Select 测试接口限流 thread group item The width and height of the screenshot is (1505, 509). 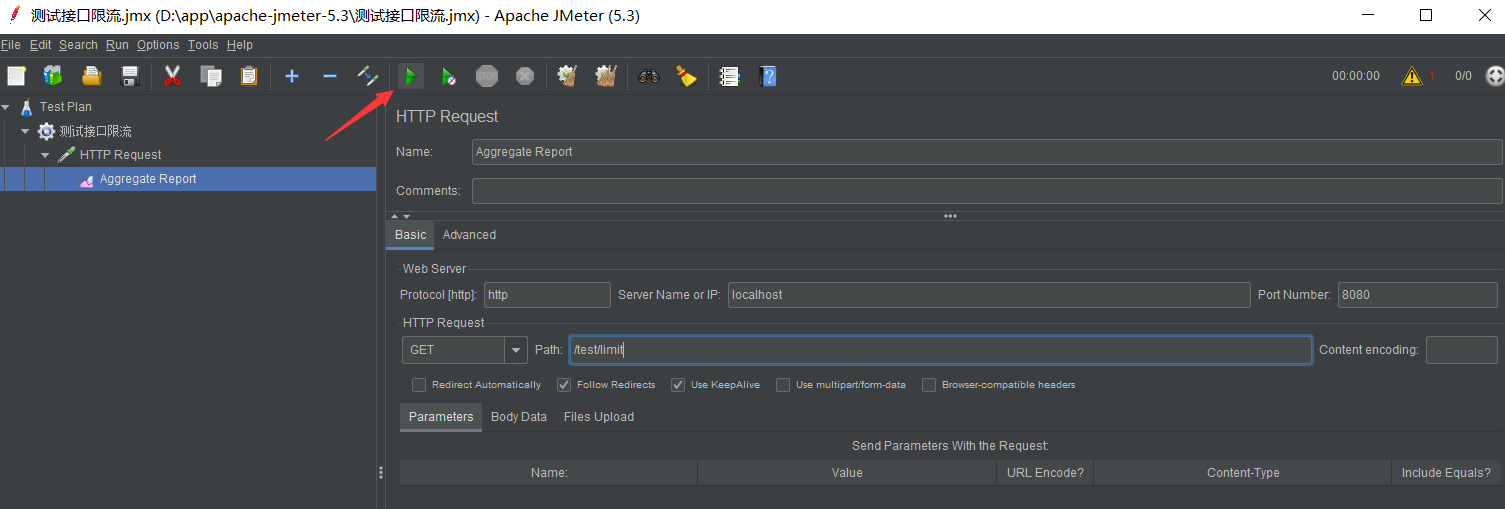(95, 131)
